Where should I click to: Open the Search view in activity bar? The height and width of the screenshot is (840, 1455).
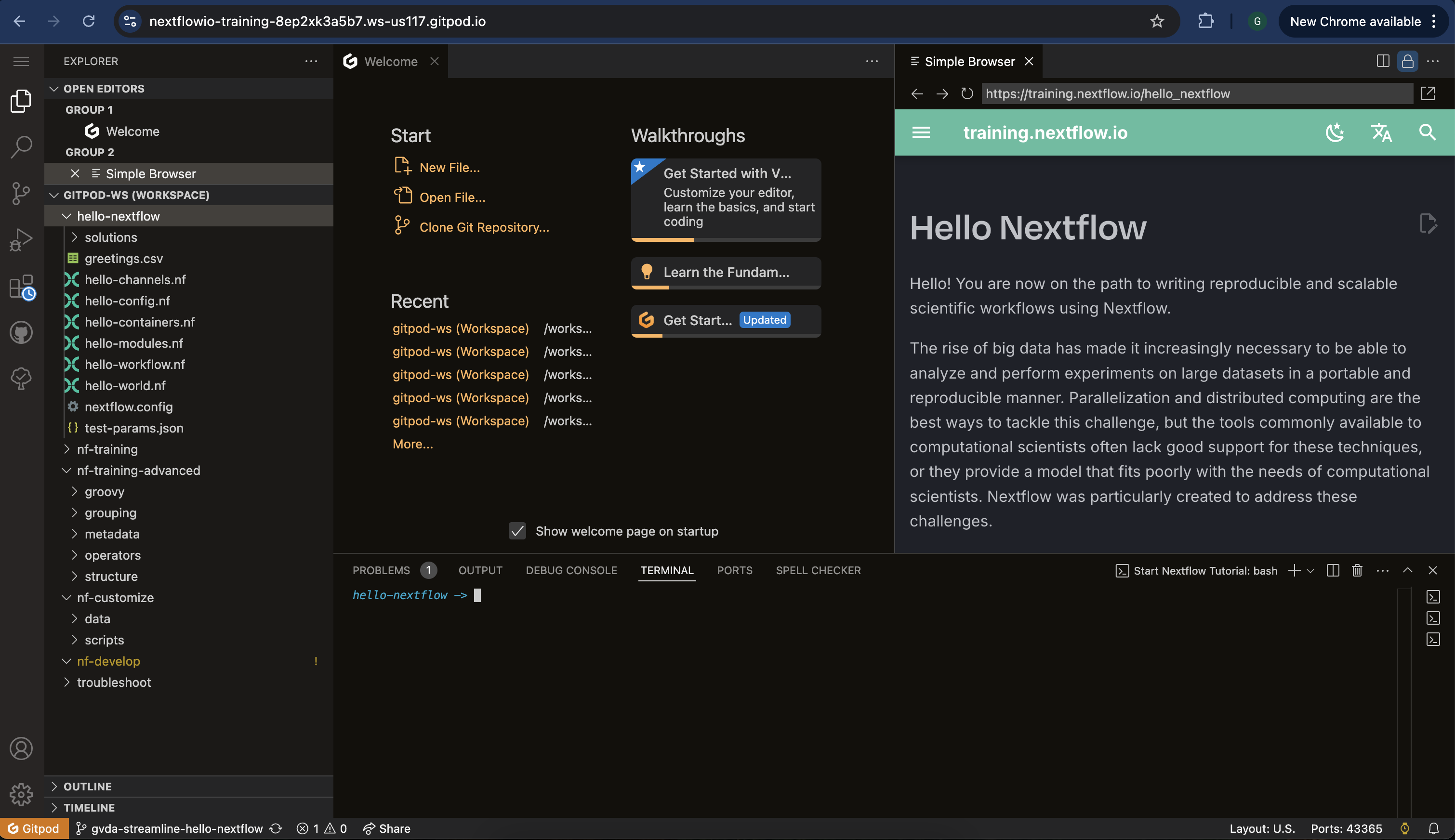point(21,147)
